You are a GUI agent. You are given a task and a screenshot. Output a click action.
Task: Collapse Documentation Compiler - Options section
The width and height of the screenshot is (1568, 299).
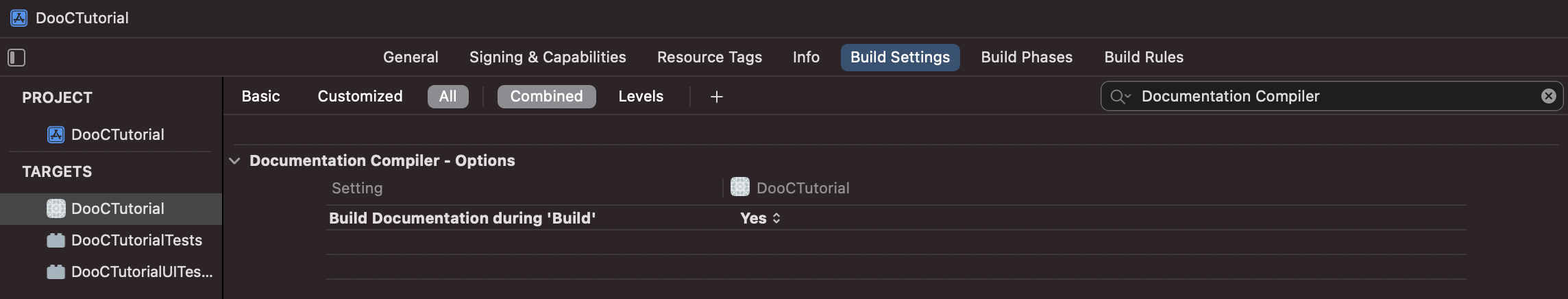[x=234, y=160]
